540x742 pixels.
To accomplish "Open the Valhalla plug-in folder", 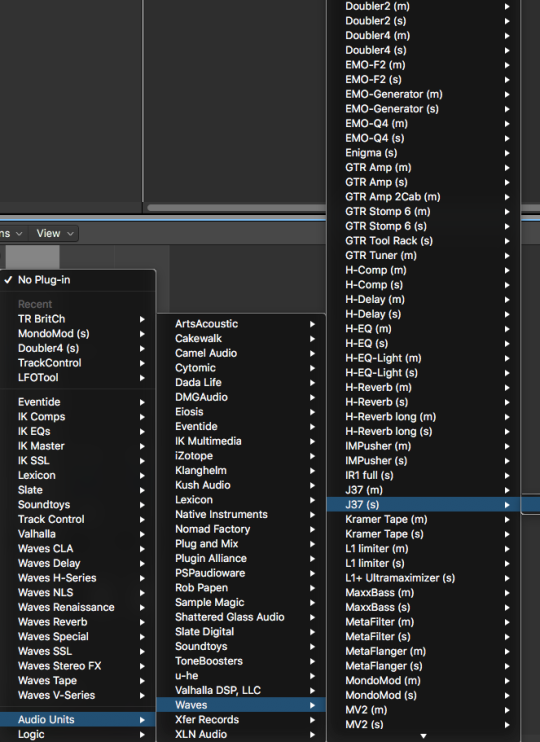I will click(x=78, y=534).
